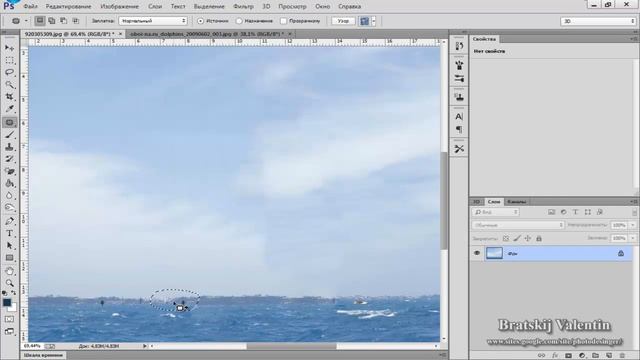Select the Paint Bucket tool
The height and width of the screenshot is (360, 640).
[9, 184]
